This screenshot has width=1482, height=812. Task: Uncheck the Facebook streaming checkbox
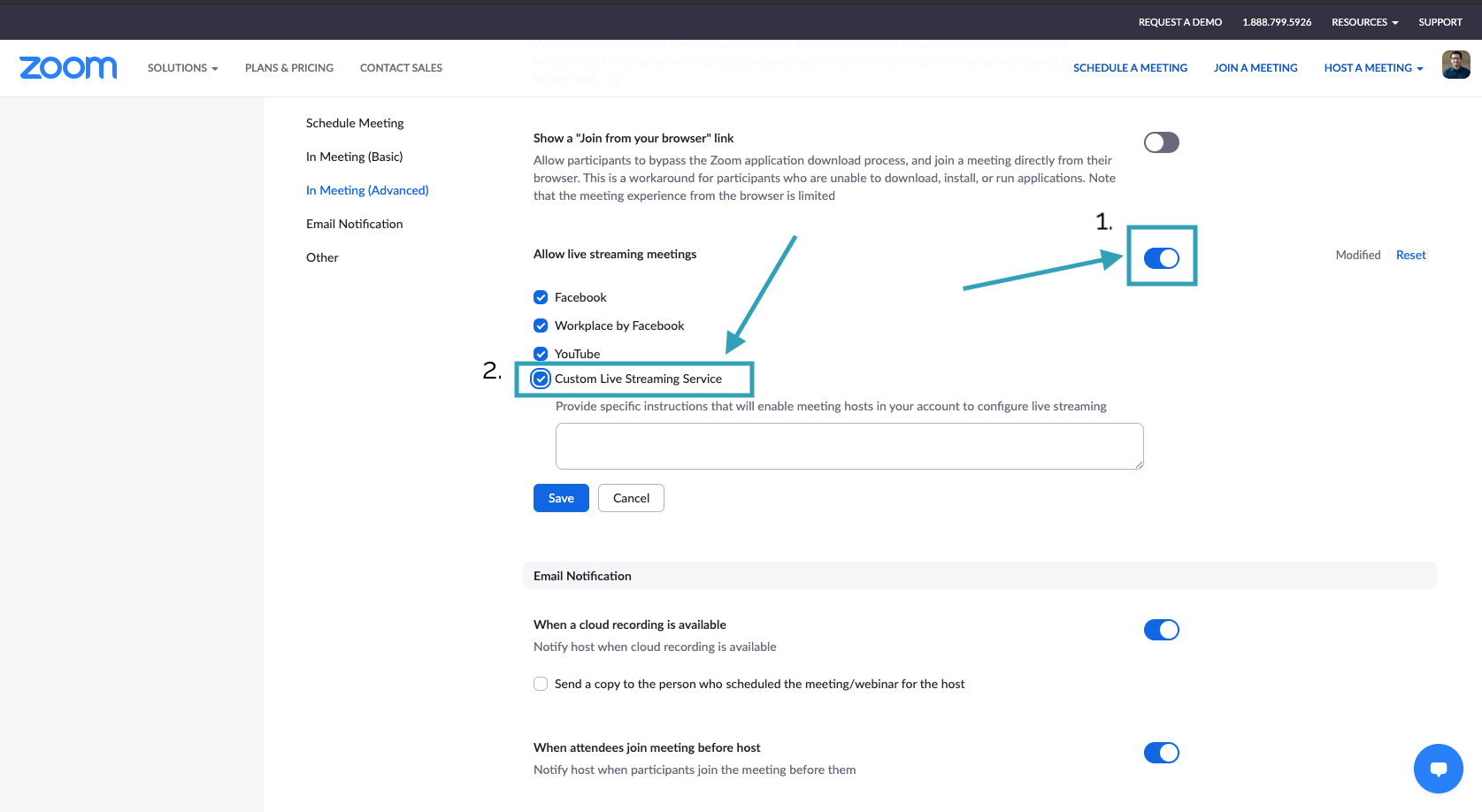(x=541, y=297)
